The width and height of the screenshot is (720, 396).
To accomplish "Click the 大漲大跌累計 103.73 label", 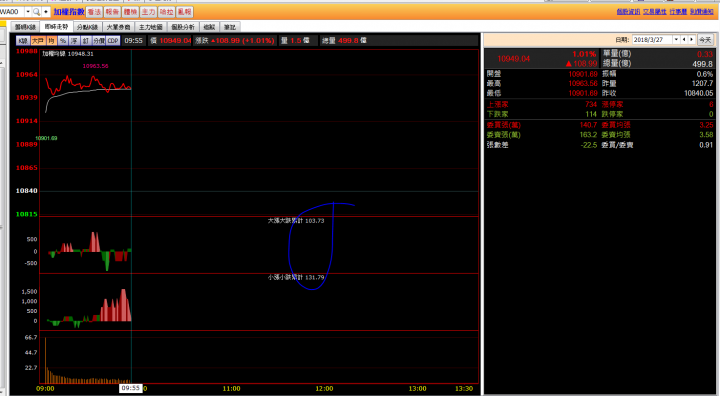I will coord(296,221).
